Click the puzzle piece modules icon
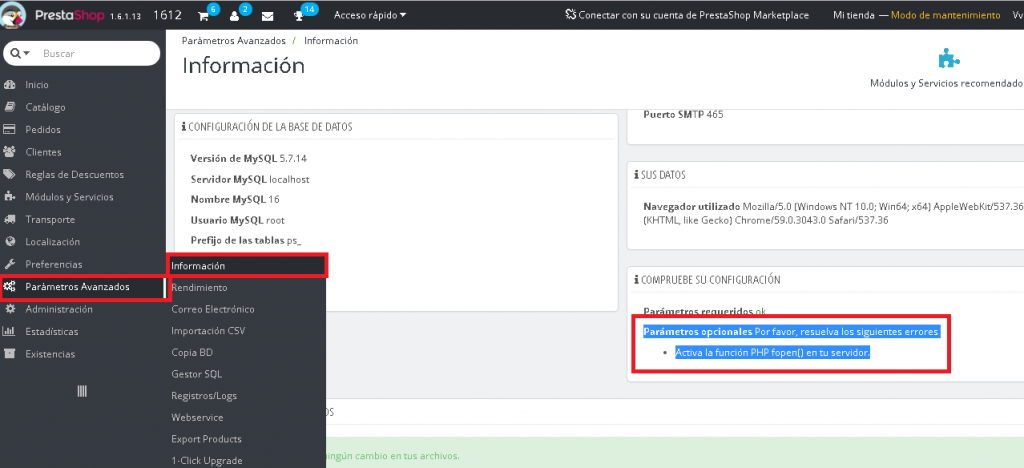 (946, 58)
